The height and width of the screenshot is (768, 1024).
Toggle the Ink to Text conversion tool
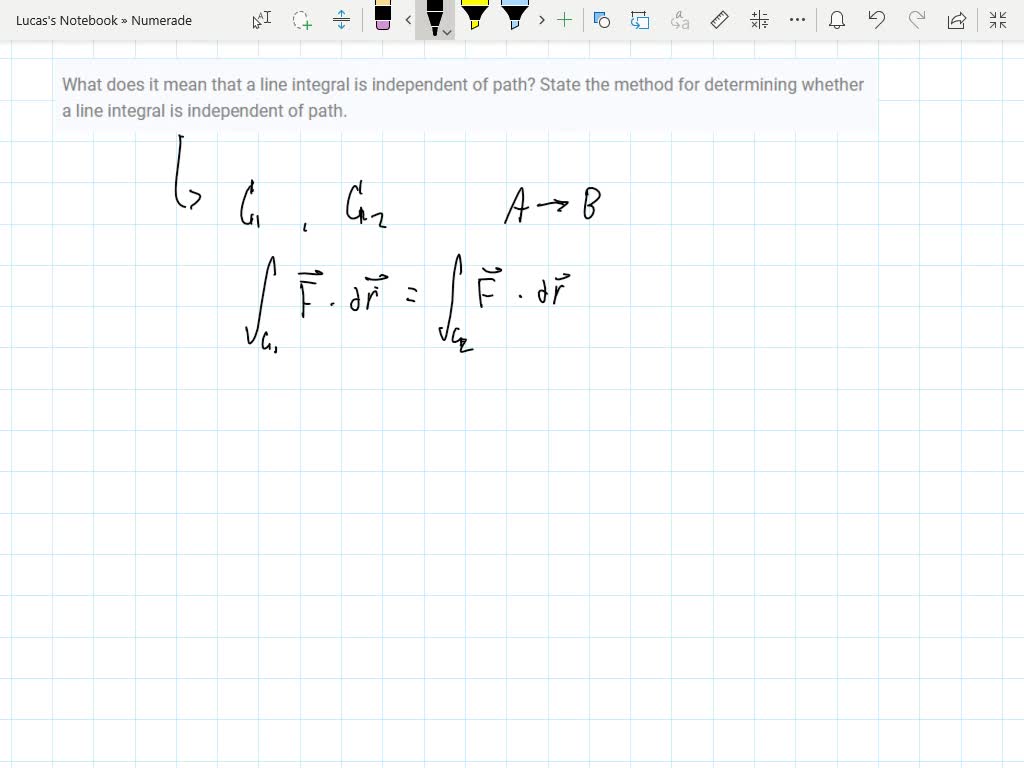click(680, 20)
